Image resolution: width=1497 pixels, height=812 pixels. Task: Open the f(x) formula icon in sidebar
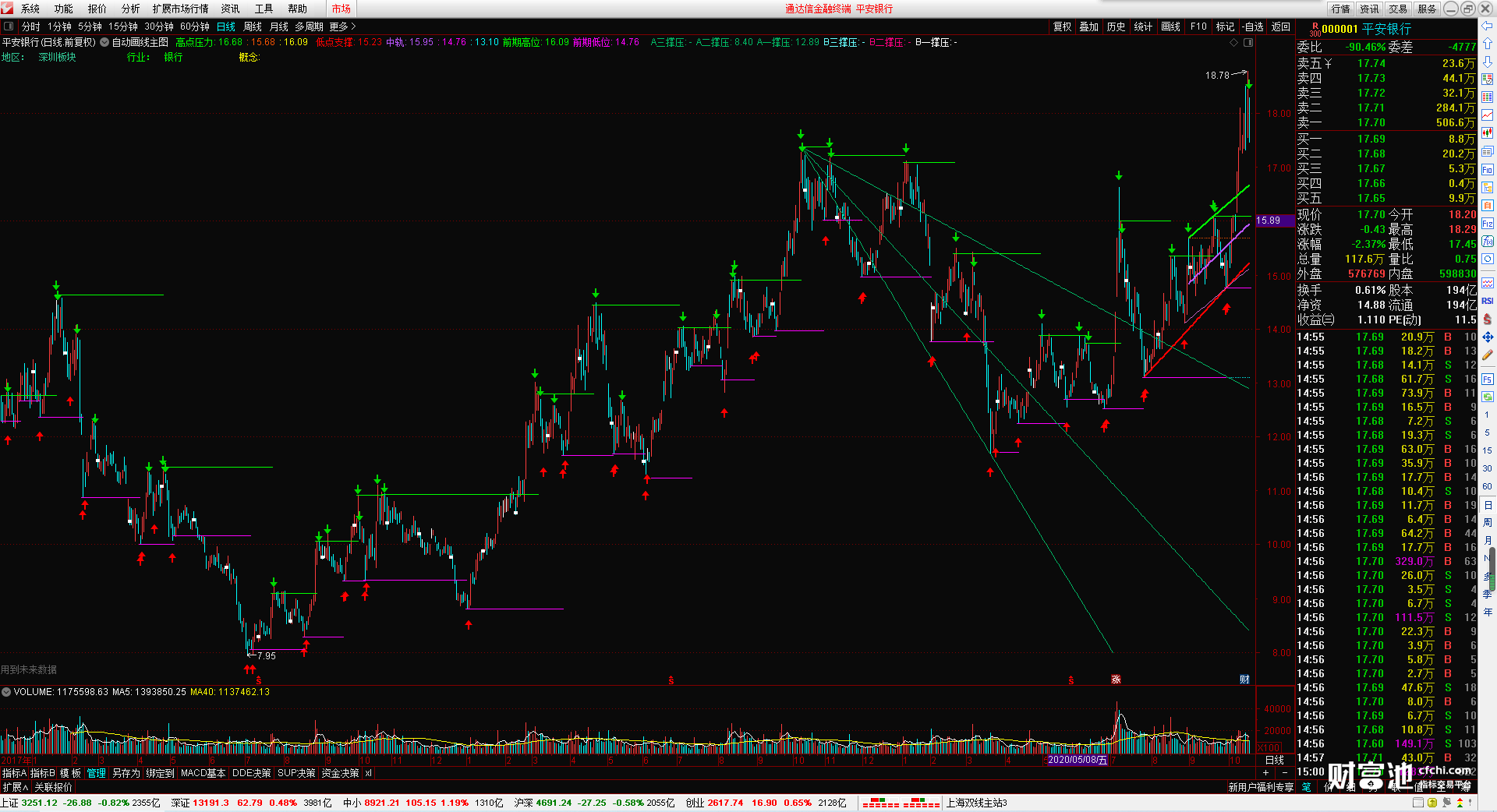1488,241
